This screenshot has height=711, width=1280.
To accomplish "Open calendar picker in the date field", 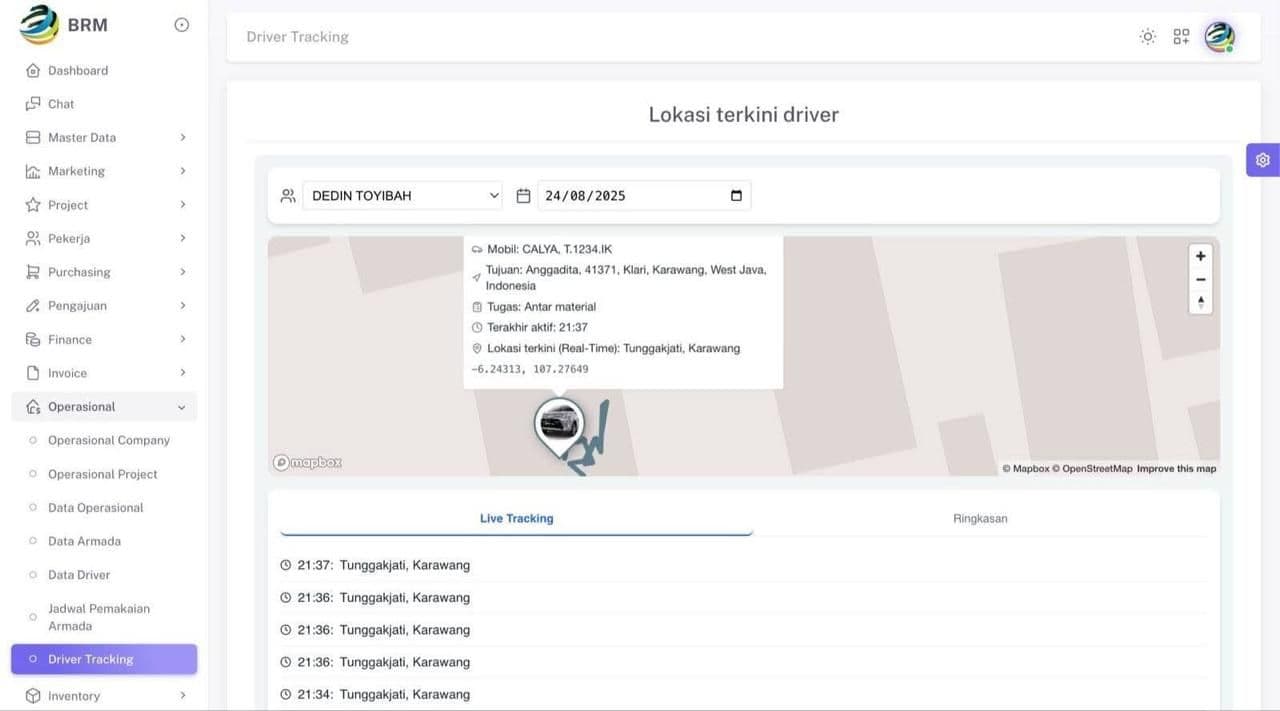I will pos(737,196).
